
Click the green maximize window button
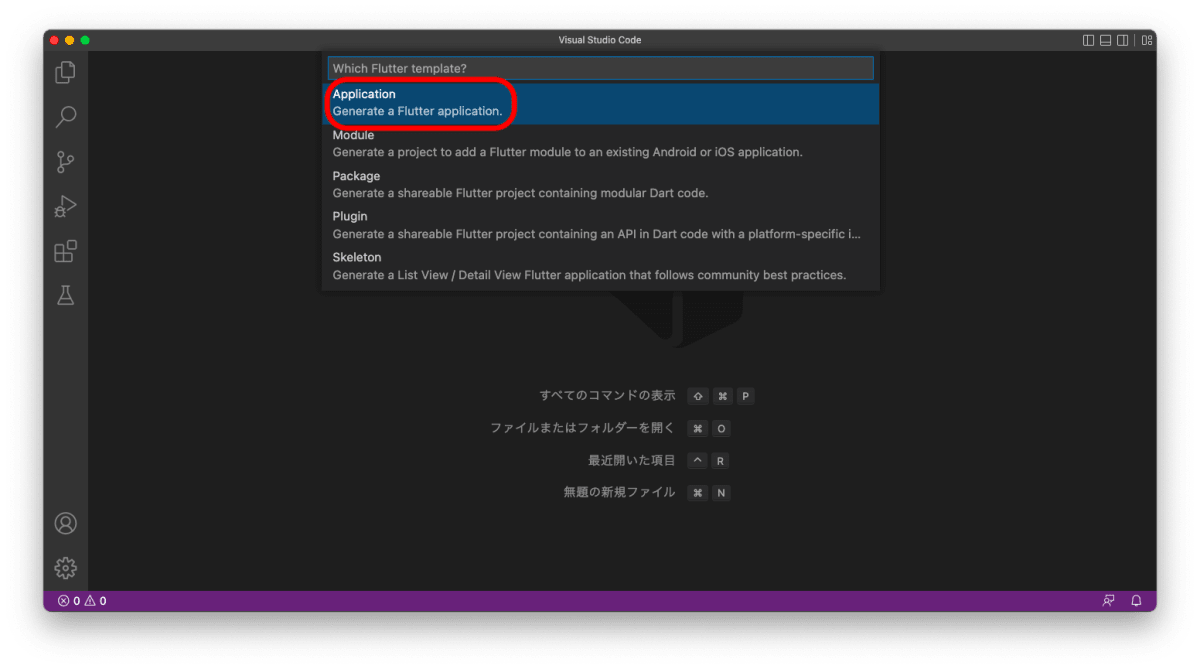[x=85, y=40]
